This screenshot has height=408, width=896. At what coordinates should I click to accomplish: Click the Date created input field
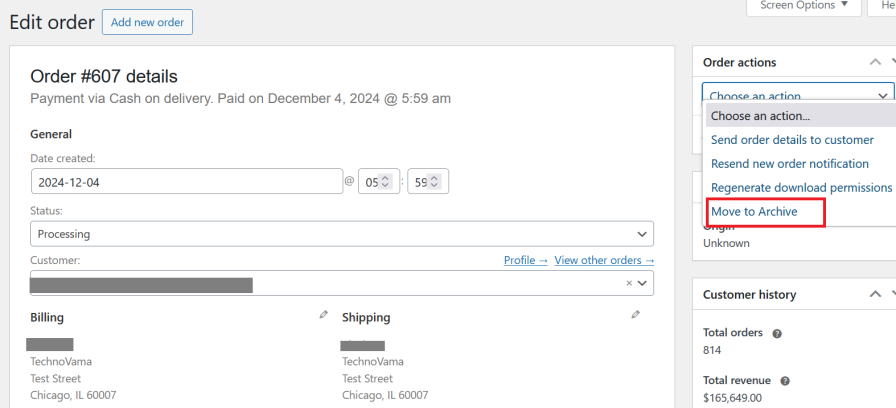pos(187,182)
